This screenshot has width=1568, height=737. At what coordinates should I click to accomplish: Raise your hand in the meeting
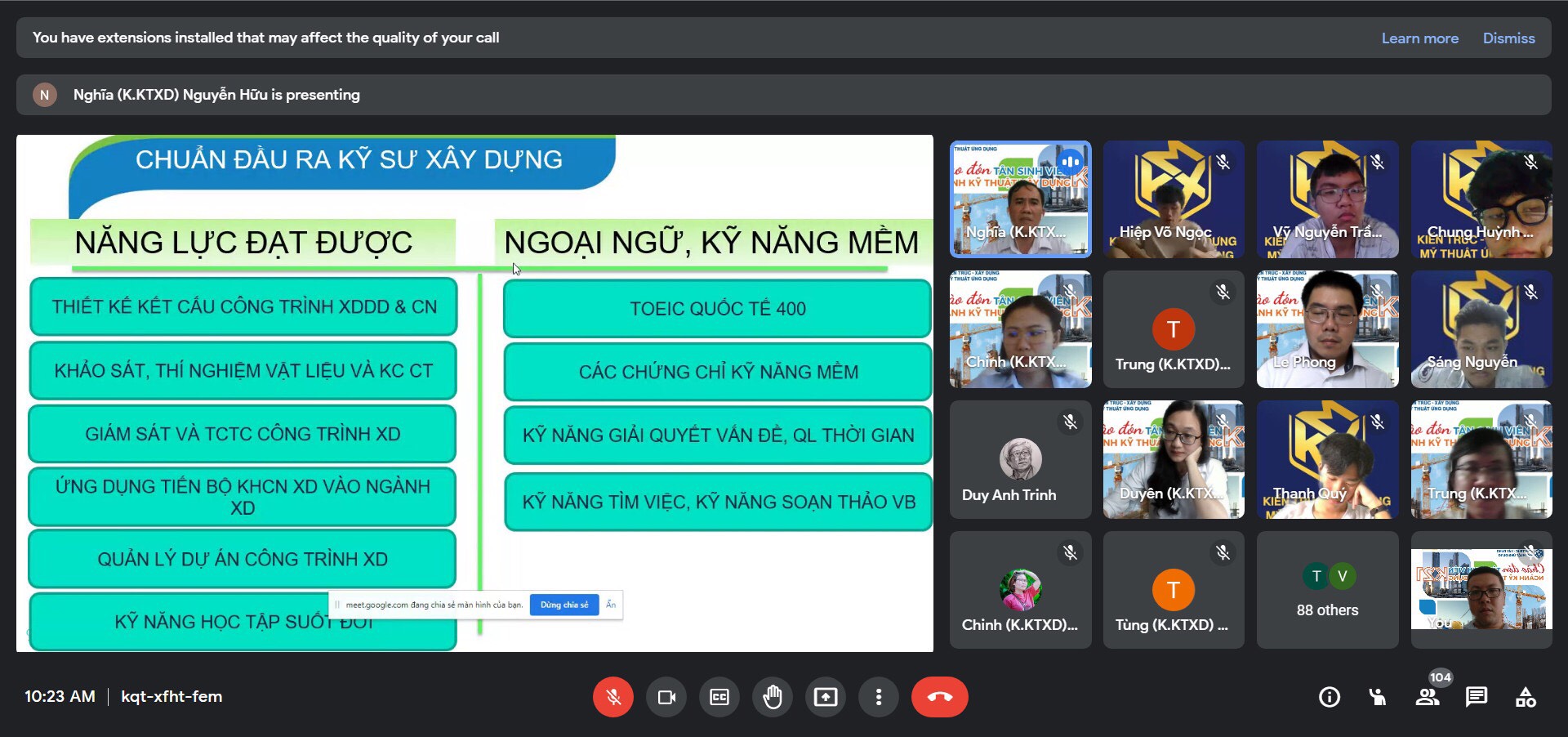[x=773, y=697]
